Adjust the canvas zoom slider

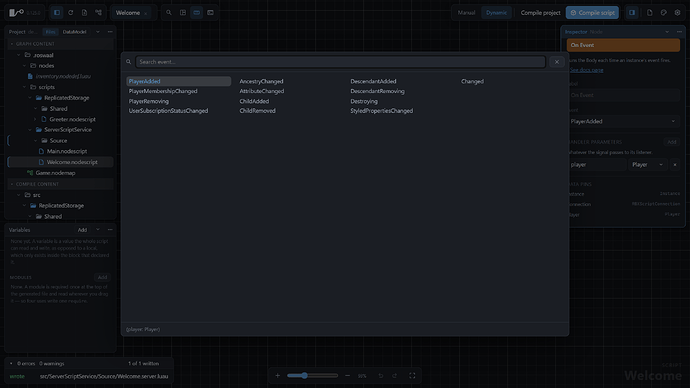click(312, 376)
